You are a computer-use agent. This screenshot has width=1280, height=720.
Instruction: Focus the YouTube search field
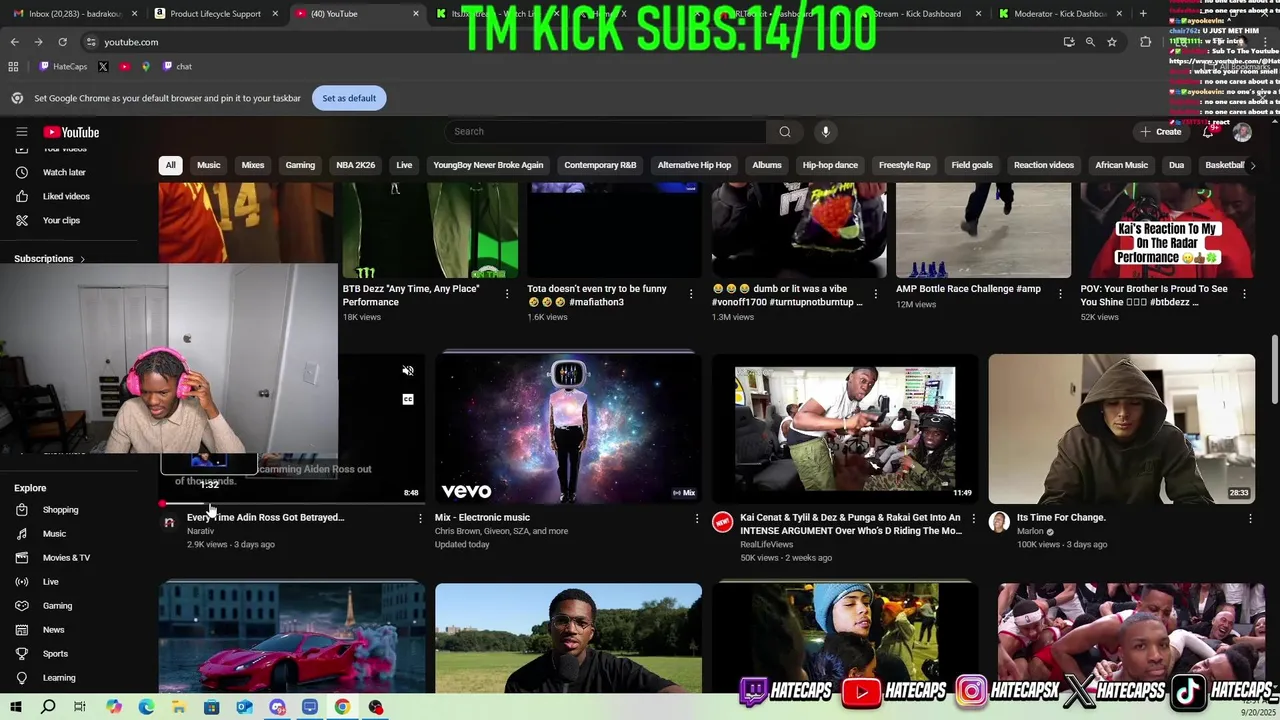click(606, 131)
